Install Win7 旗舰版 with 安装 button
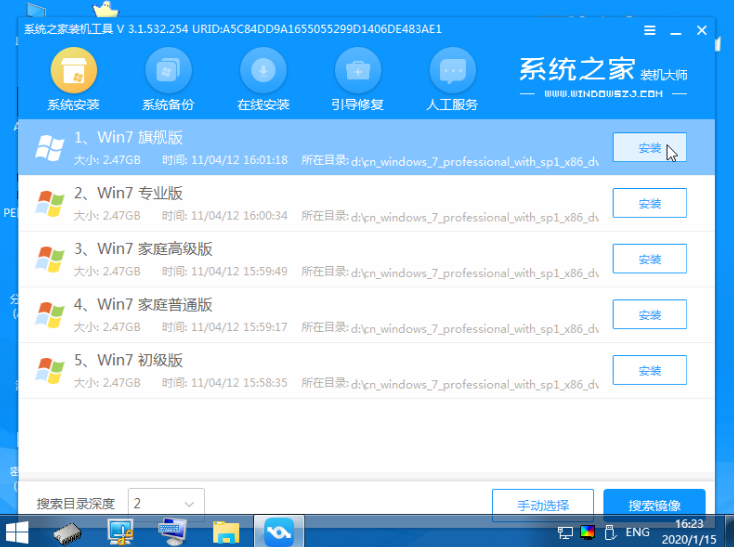Viewport: 734px width, 547px height. (x=649, y=147)
